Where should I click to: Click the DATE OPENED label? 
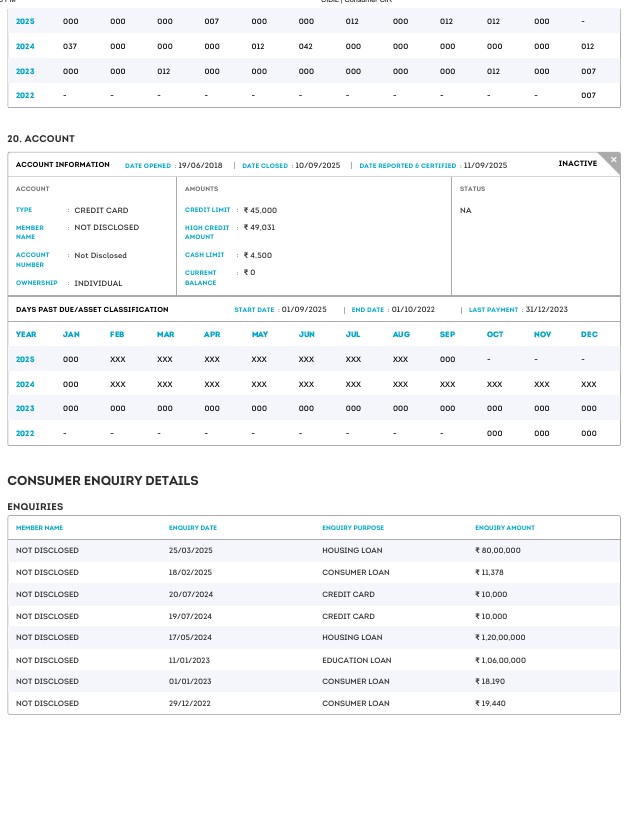pos(148,166)
